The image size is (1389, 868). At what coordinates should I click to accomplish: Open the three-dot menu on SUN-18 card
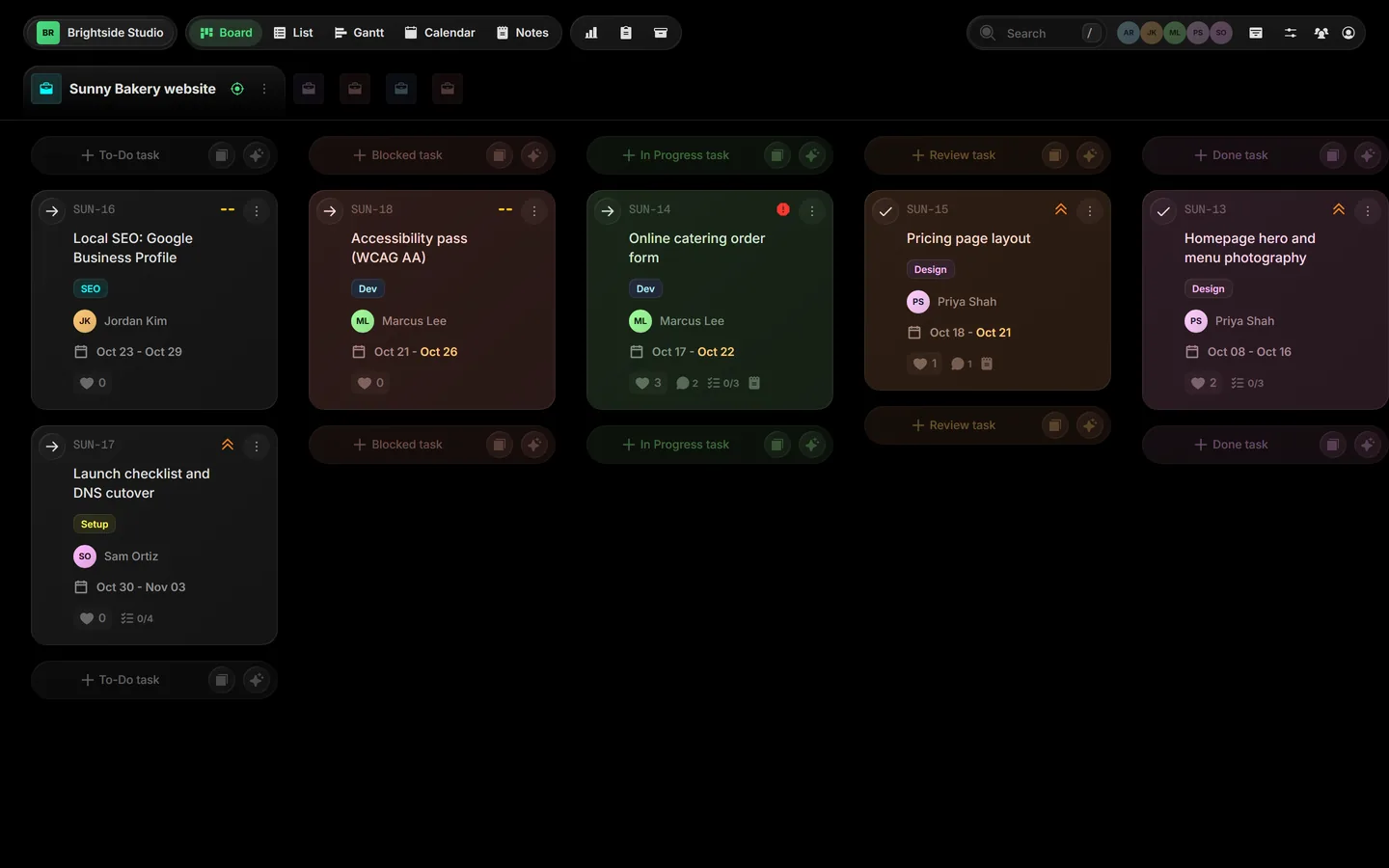[x=534, y=211]
